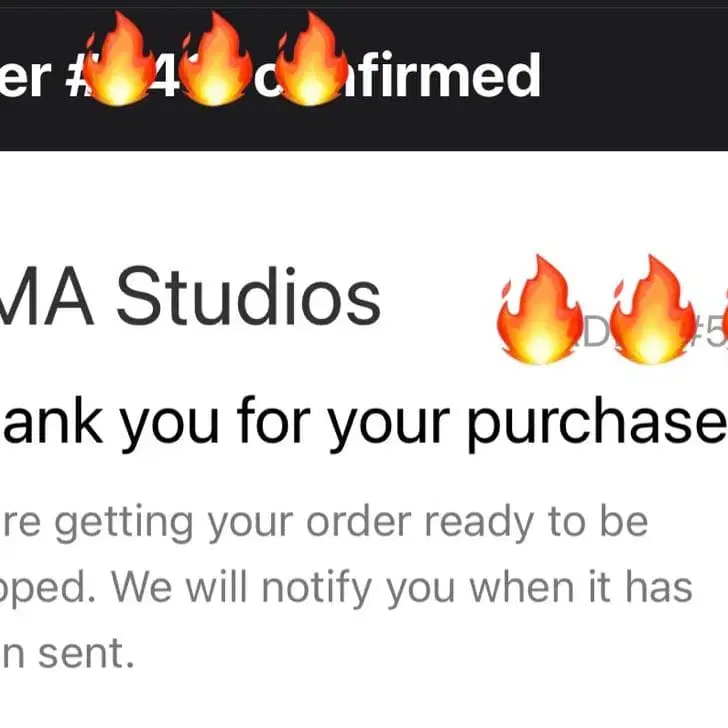The image size is (728, 728).
Task: Open the MA Studios store name link
Action: (x=190, y=297)
